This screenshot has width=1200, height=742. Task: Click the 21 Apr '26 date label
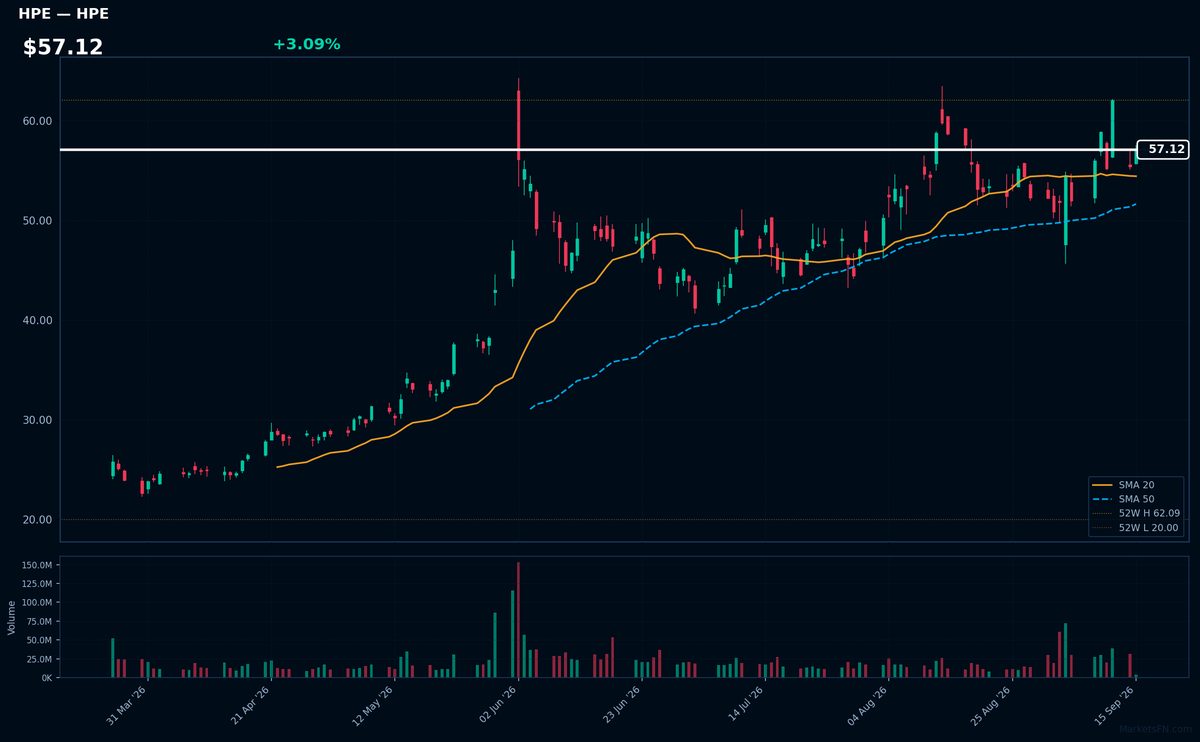point(249,705)
